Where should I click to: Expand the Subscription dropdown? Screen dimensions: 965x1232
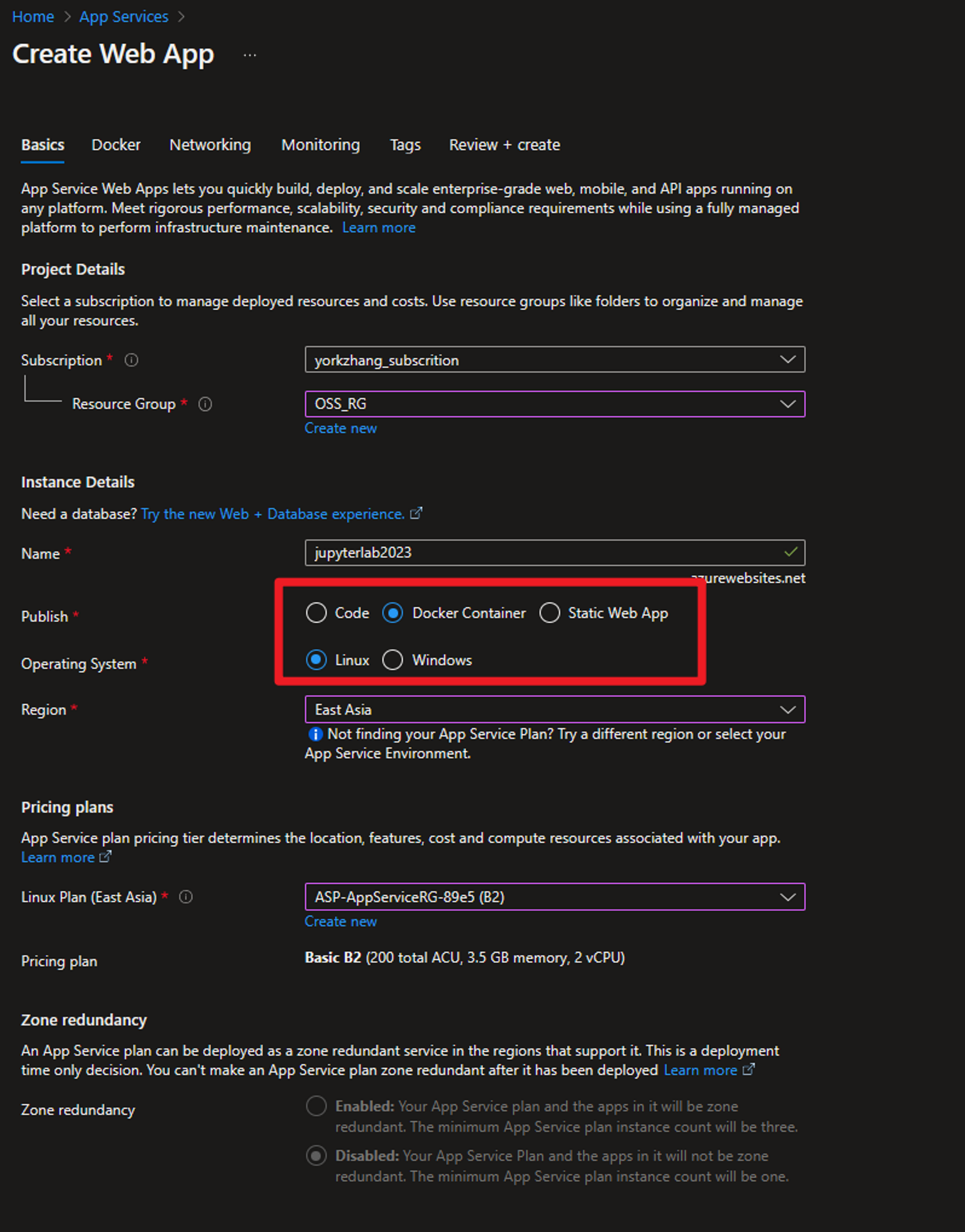554,360
